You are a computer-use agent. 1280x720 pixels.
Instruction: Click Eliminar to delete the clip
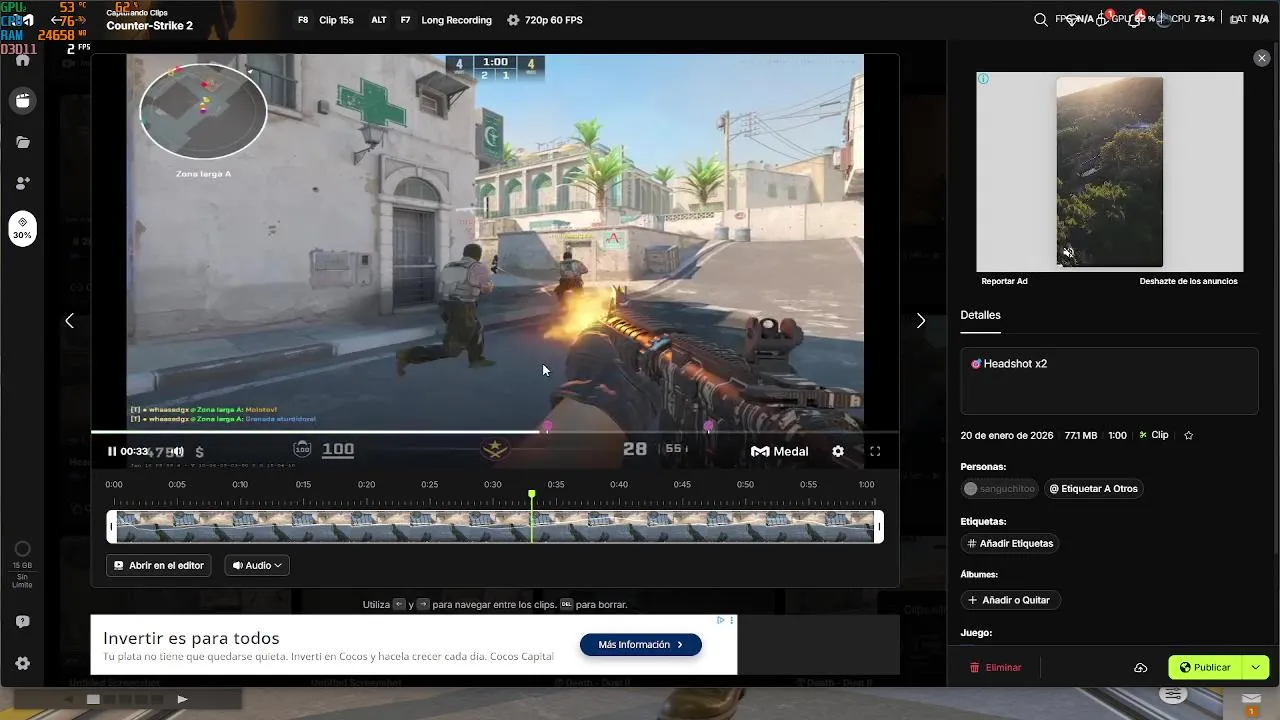(996, 668)
